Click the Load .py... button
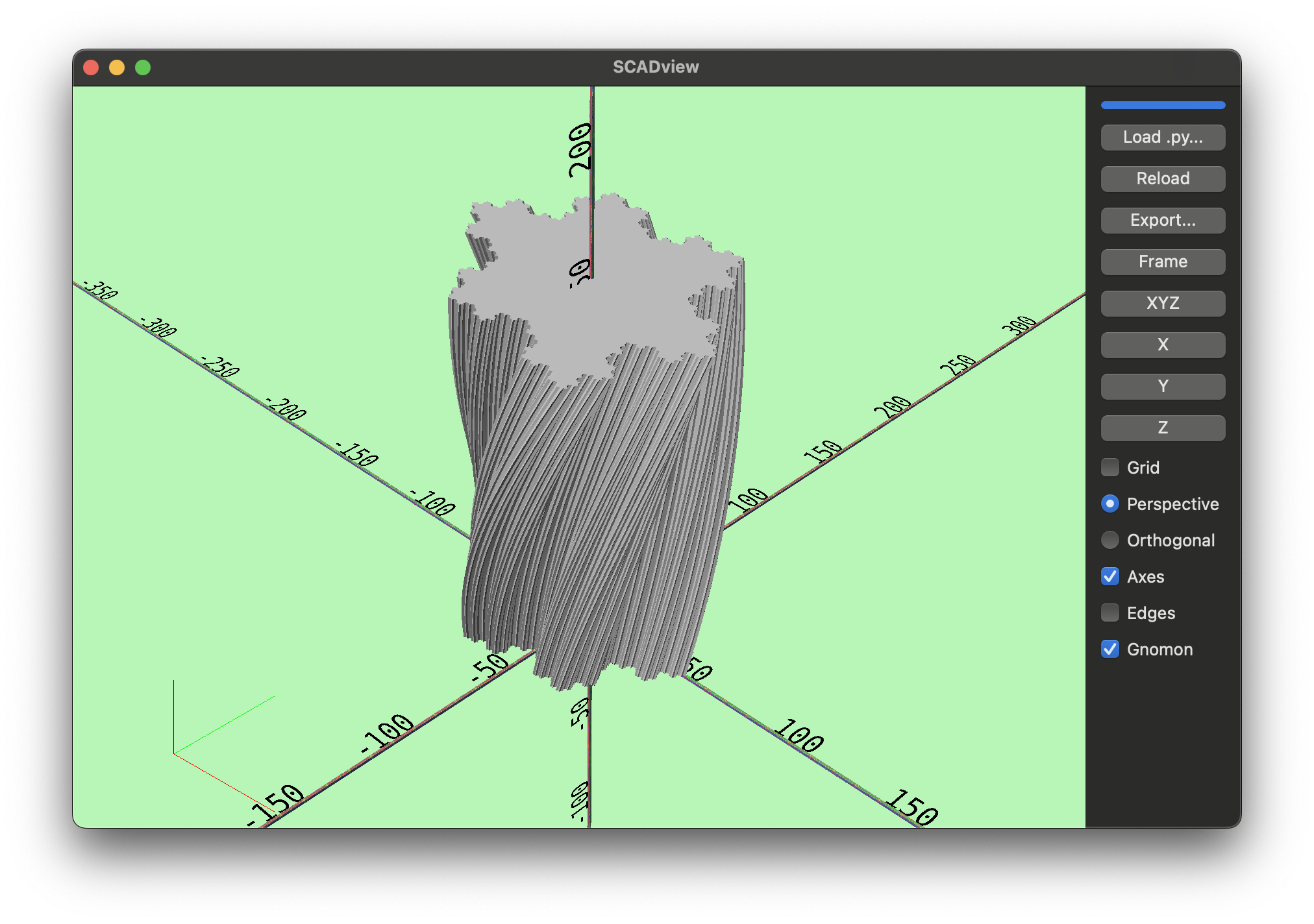 click(1163, 138)
